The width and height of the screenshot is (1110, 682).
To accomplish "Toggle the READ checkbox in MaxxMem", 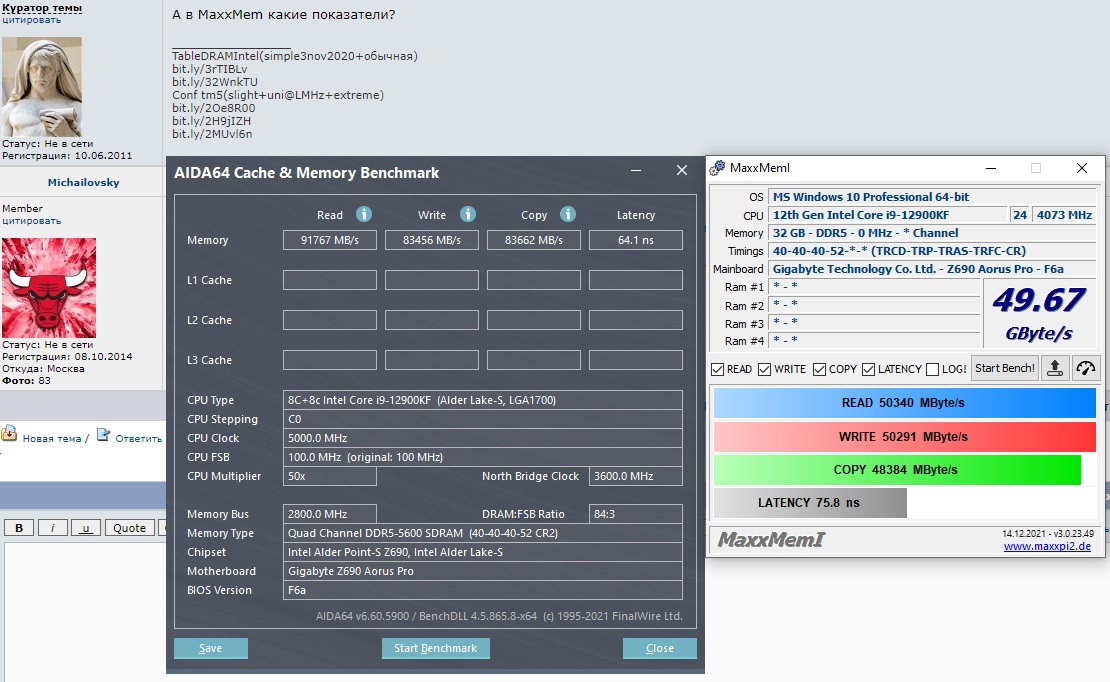I will [x=717, y=370].
